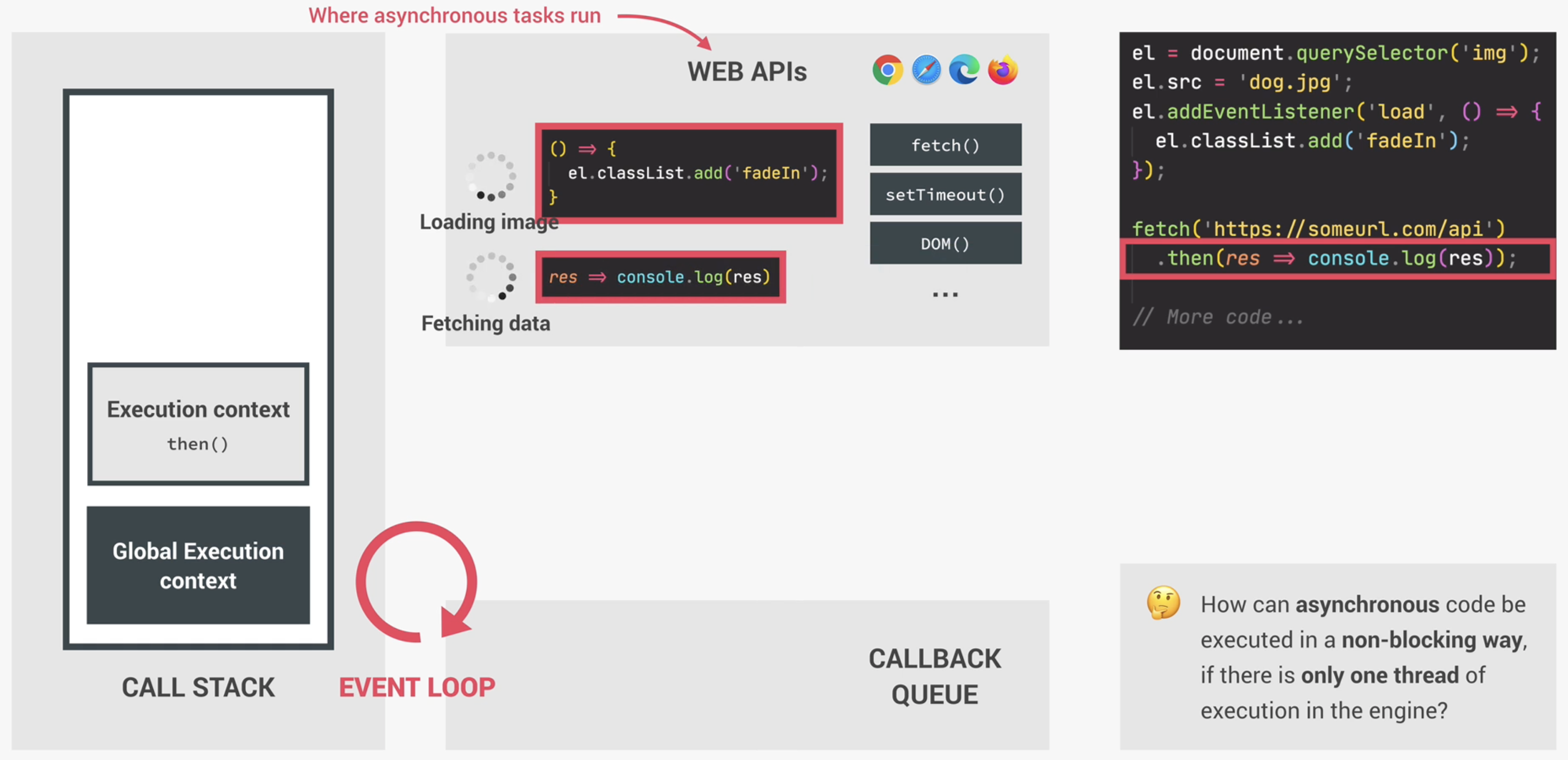The width and height of the screenshot is (1568, 760).
Task: Select the Global Execution context block
Action: point(198,565)
